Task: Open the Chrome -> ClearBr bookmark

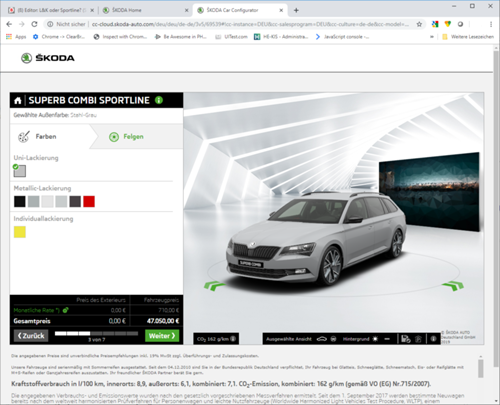Action: 59,37
